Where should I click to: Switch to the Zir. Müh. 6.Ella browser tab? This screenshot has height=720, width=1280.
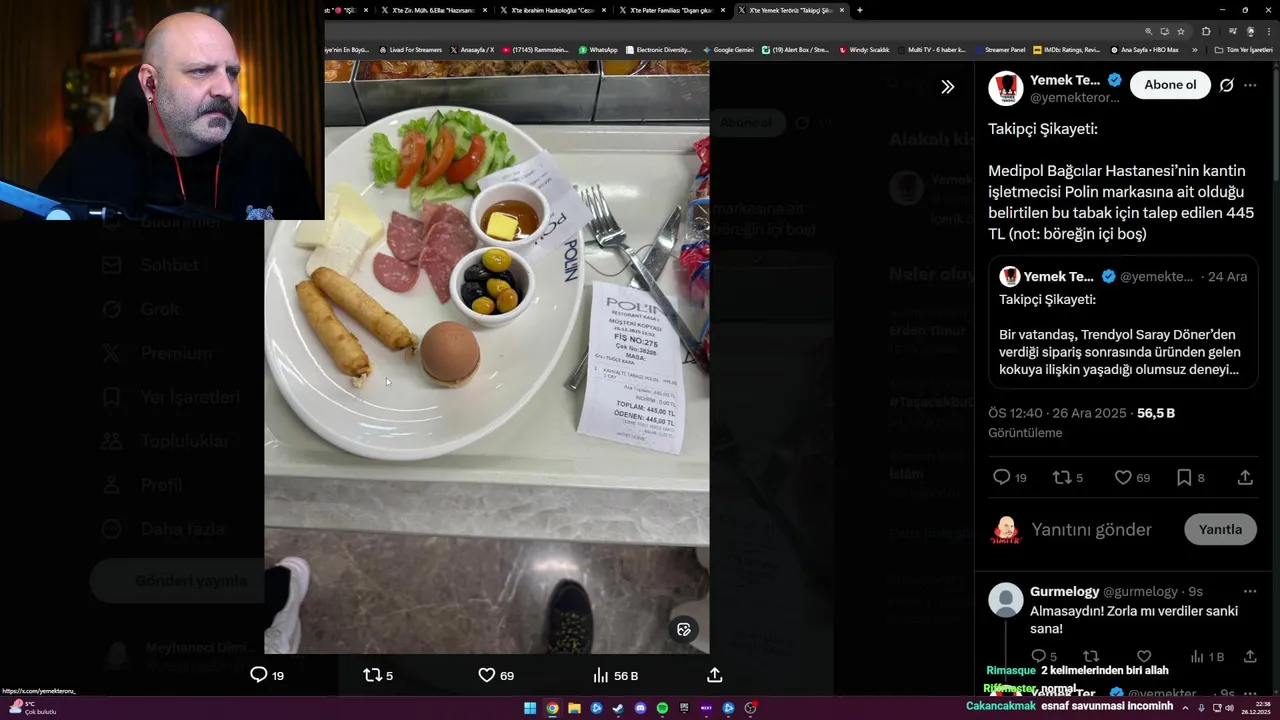pos(433,10)
